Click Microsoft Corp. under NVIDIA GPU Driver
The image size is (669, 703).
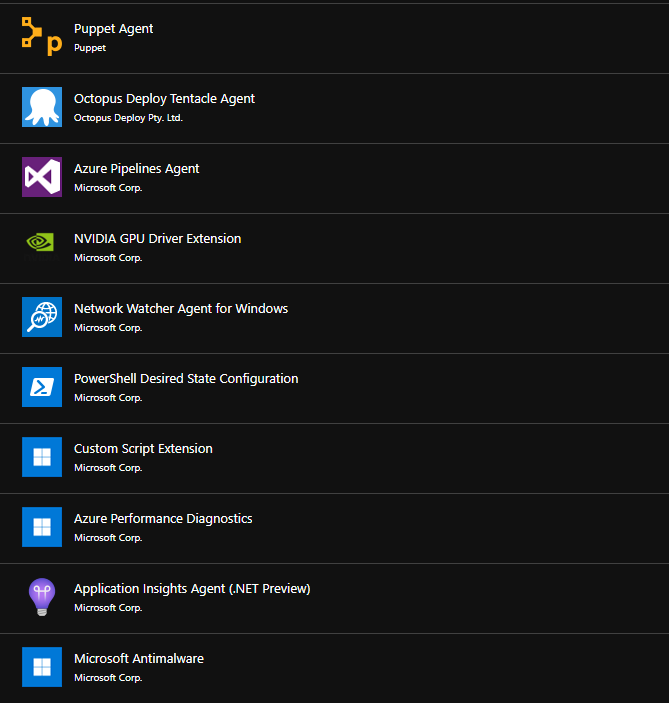coord(108,258)
